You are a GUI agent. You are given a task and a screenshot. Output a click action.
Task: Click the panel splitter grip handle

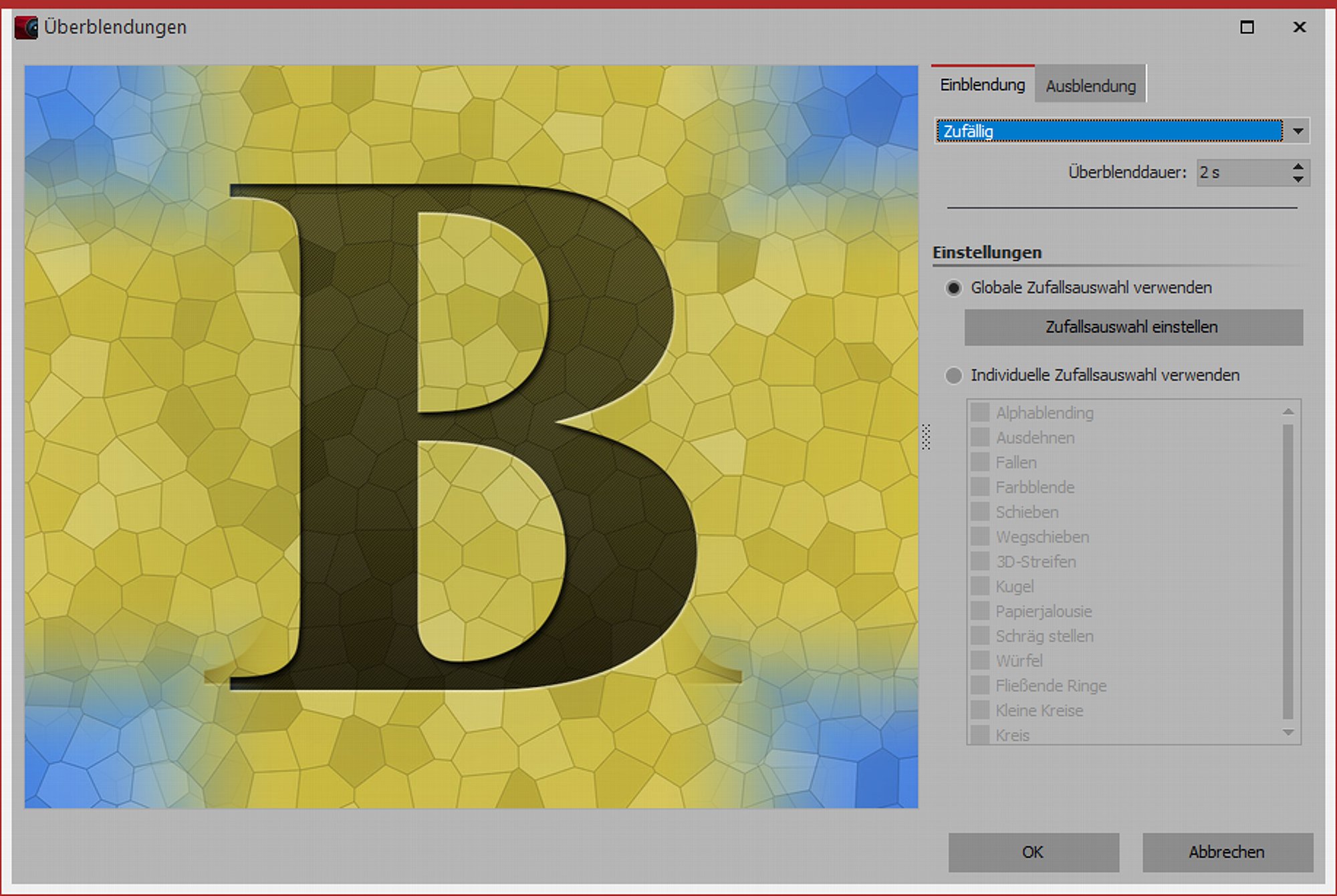tap(926, 436)
